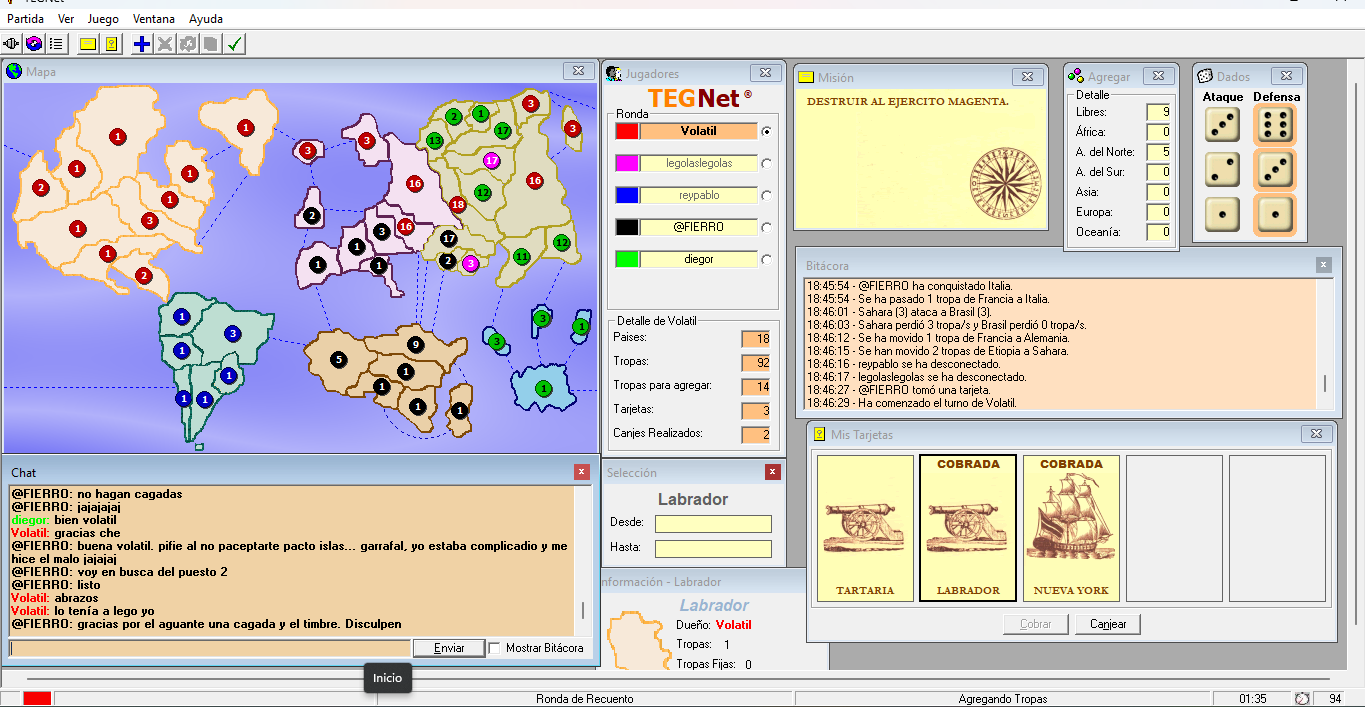
Task: Select the radio button next to diegor
Action: coord(766,260)
